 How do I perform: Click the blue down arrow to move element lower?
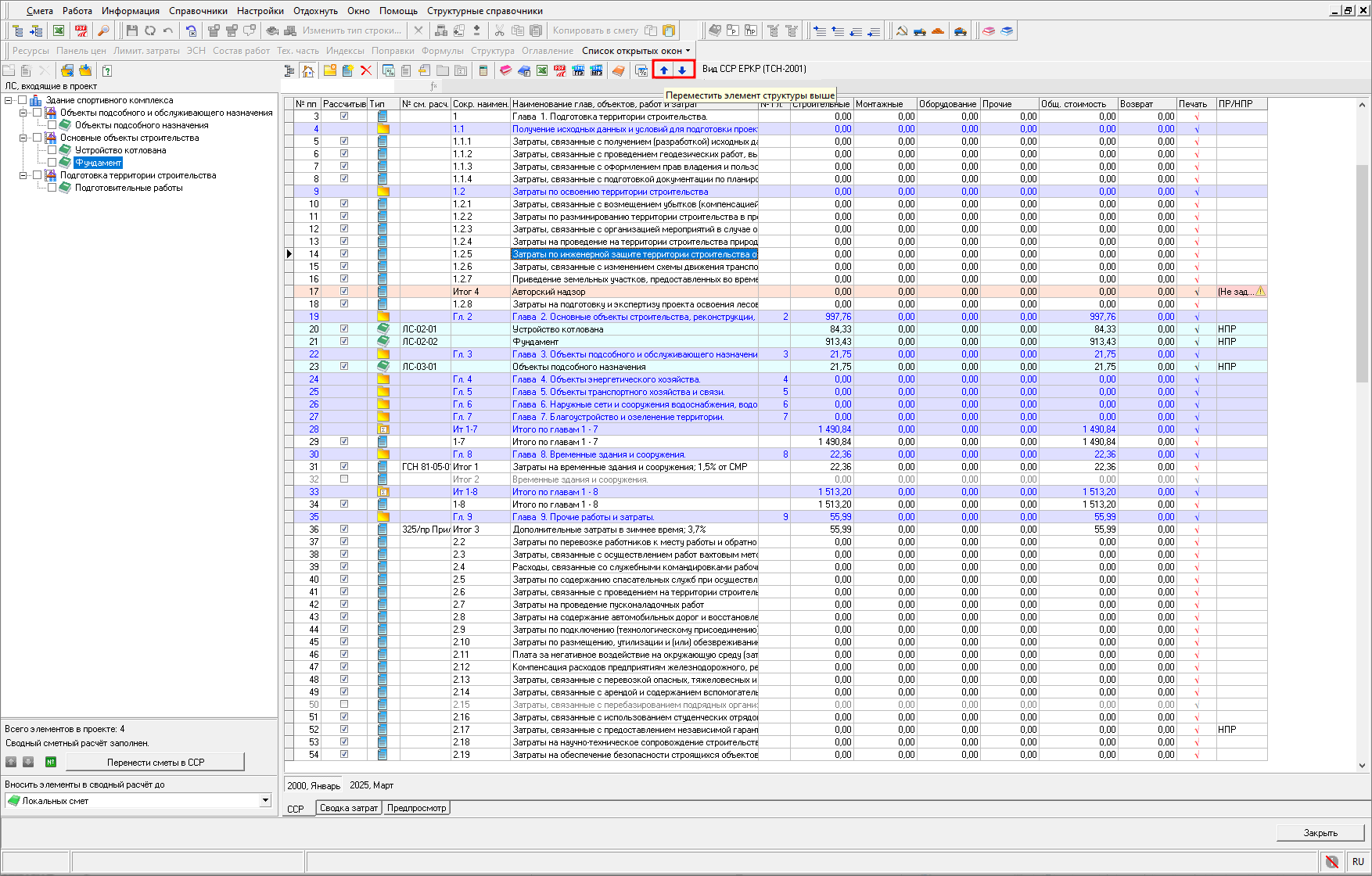[x=682, y=70]
